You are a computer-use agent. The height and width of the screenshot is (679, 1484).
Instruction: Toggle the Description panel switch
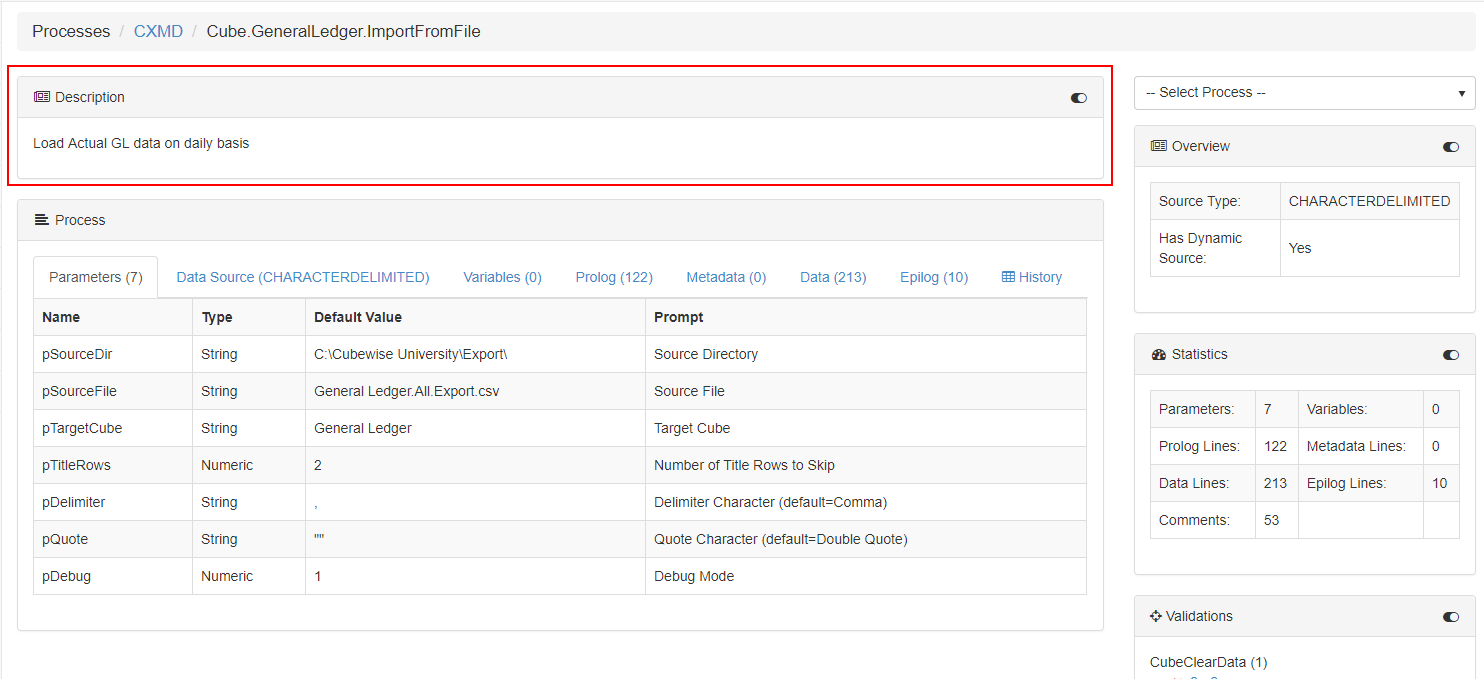[x=1078, y=98]
